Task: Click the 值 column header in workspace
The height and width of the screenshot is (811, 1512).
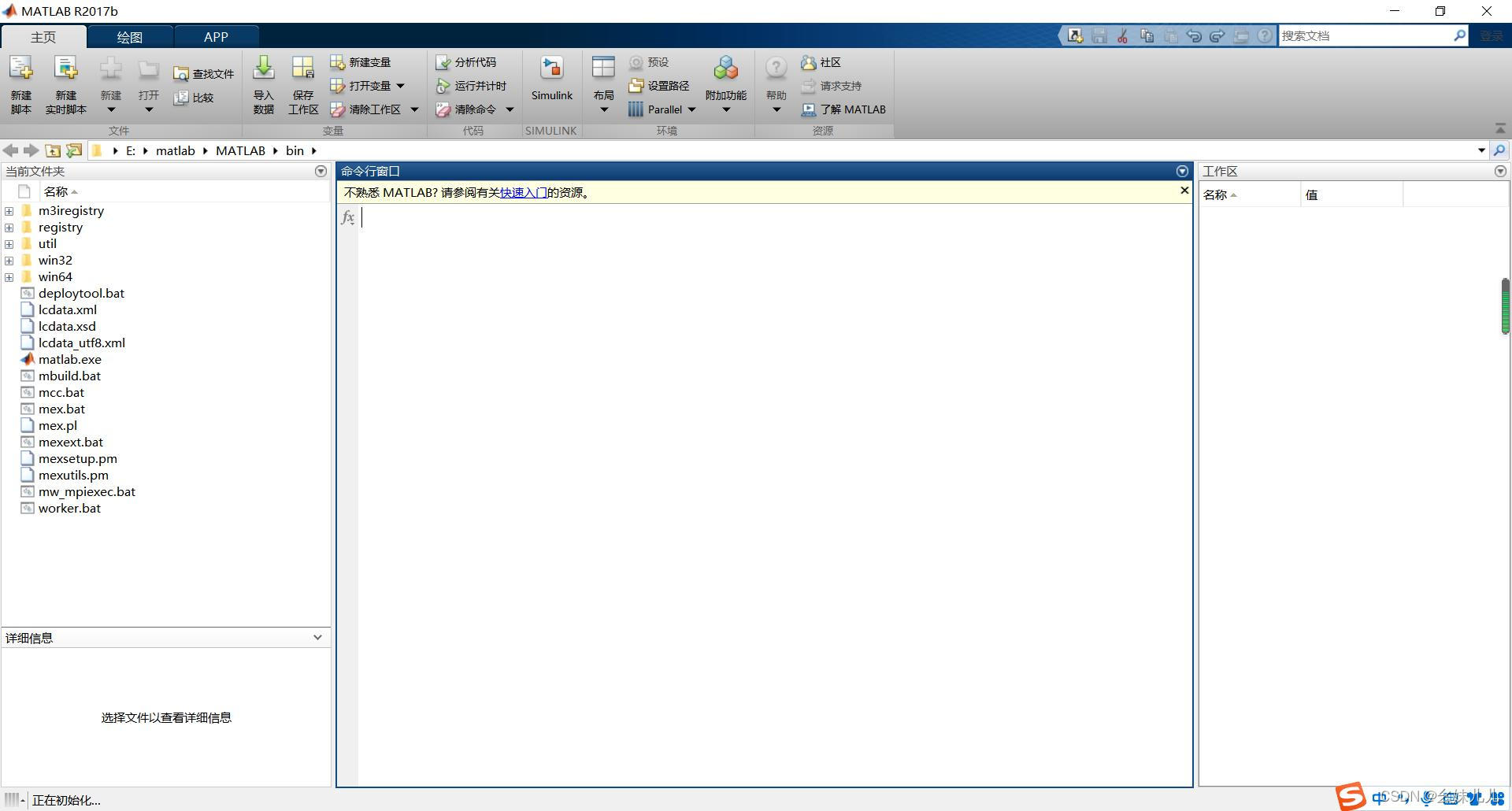Action: pos(1351,194)
